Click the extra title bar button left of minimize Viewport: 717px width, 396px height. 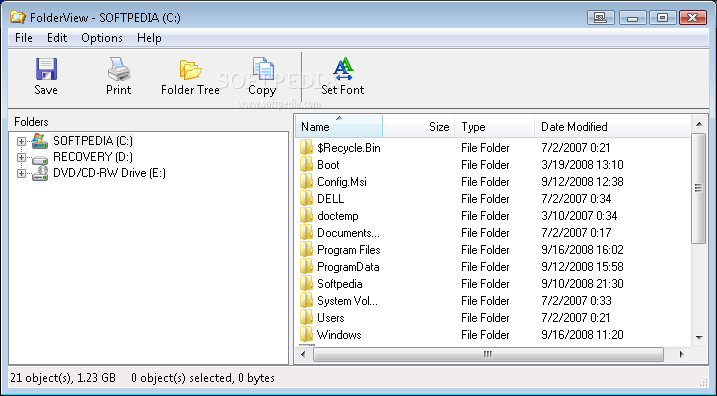coord(601,18)
